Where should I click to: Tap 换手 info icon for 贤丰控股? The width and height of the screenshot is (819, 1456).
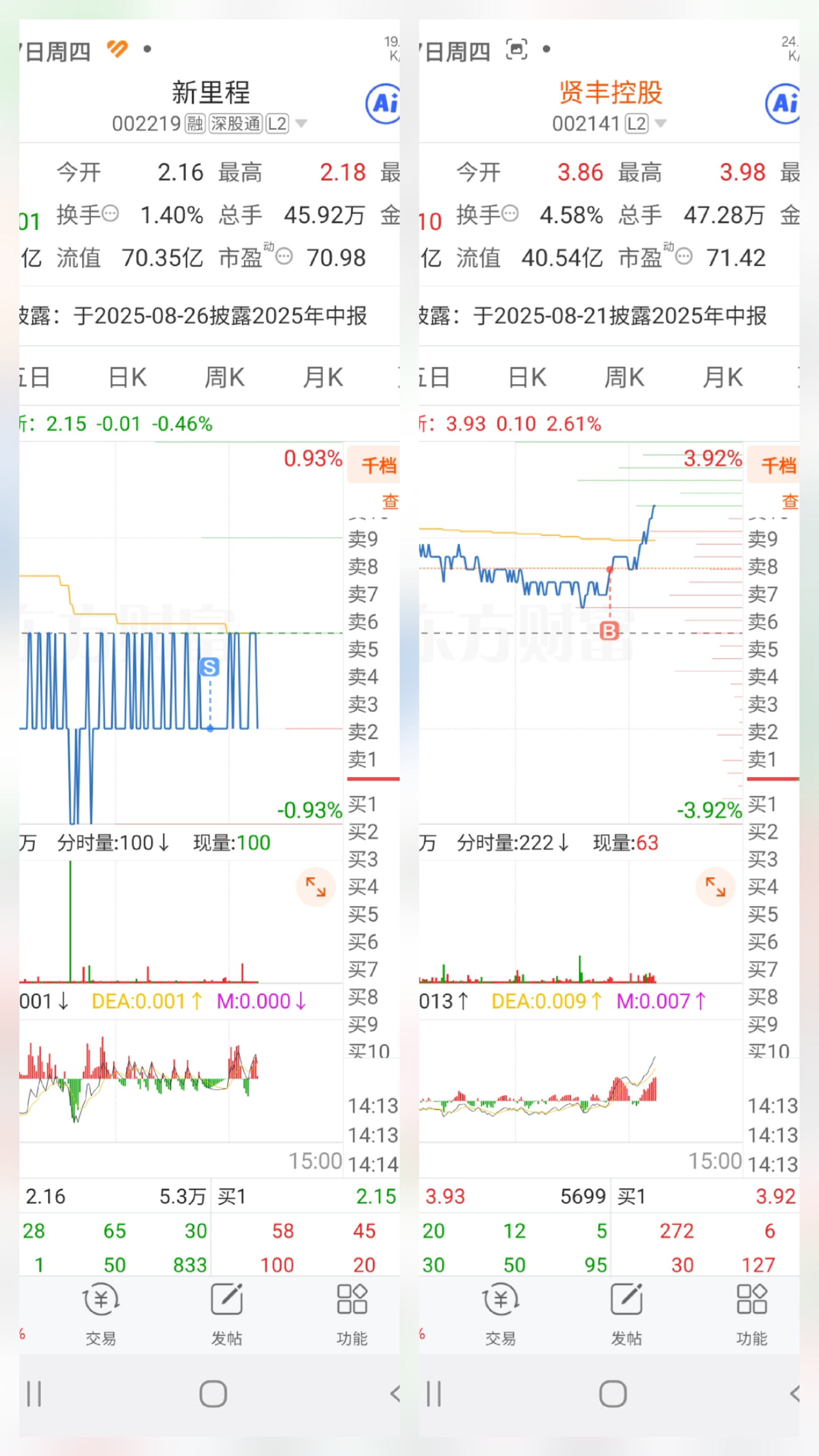(x=510, y=213)
